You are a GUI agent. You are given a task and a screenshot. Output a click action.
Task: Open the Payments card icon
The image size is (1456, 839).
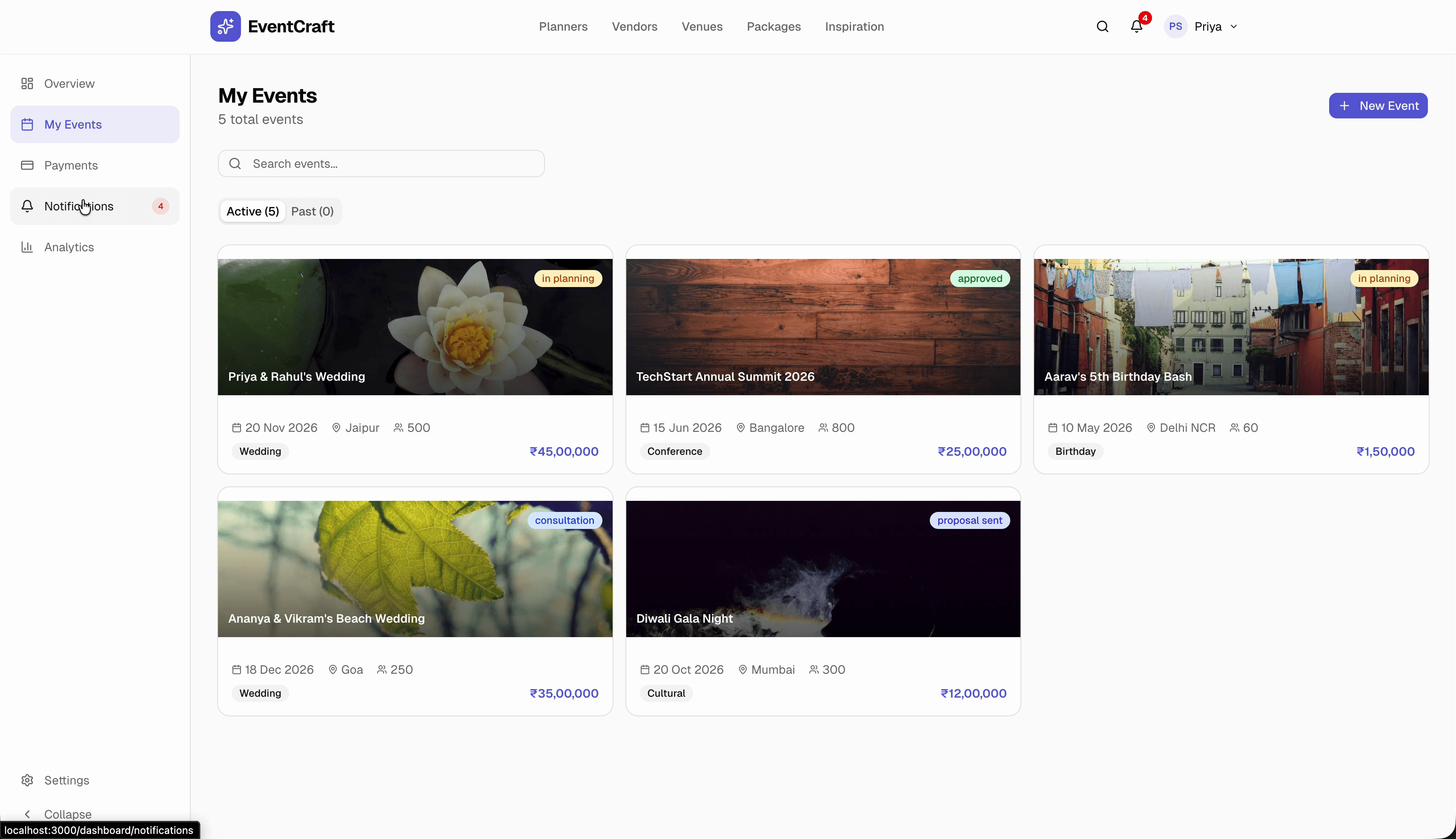coord(26,165)
